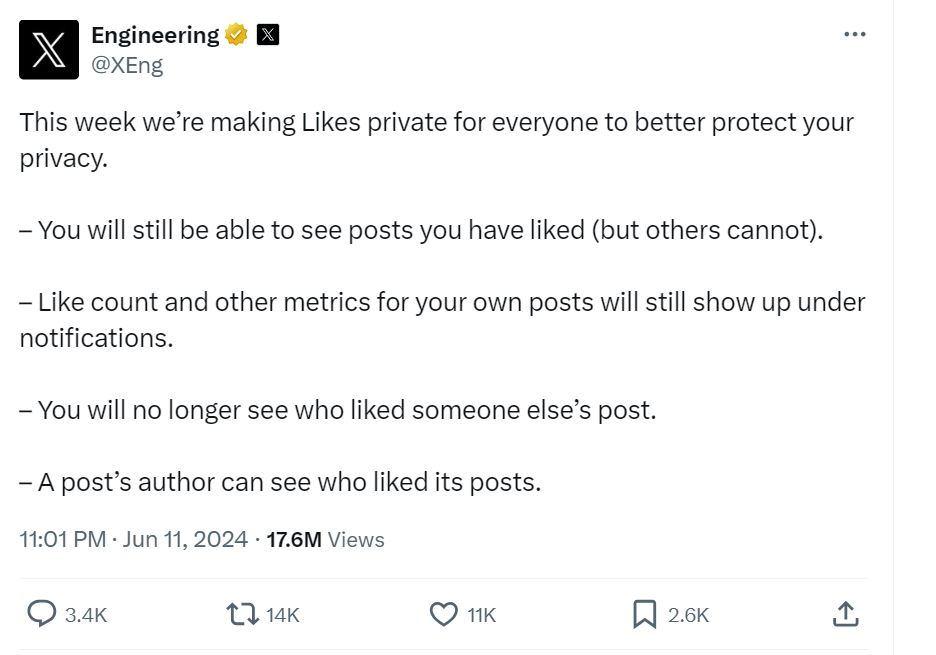The image size is (936, 655).
Task: Open the More options three-dot menu
Action: [854, 34]
